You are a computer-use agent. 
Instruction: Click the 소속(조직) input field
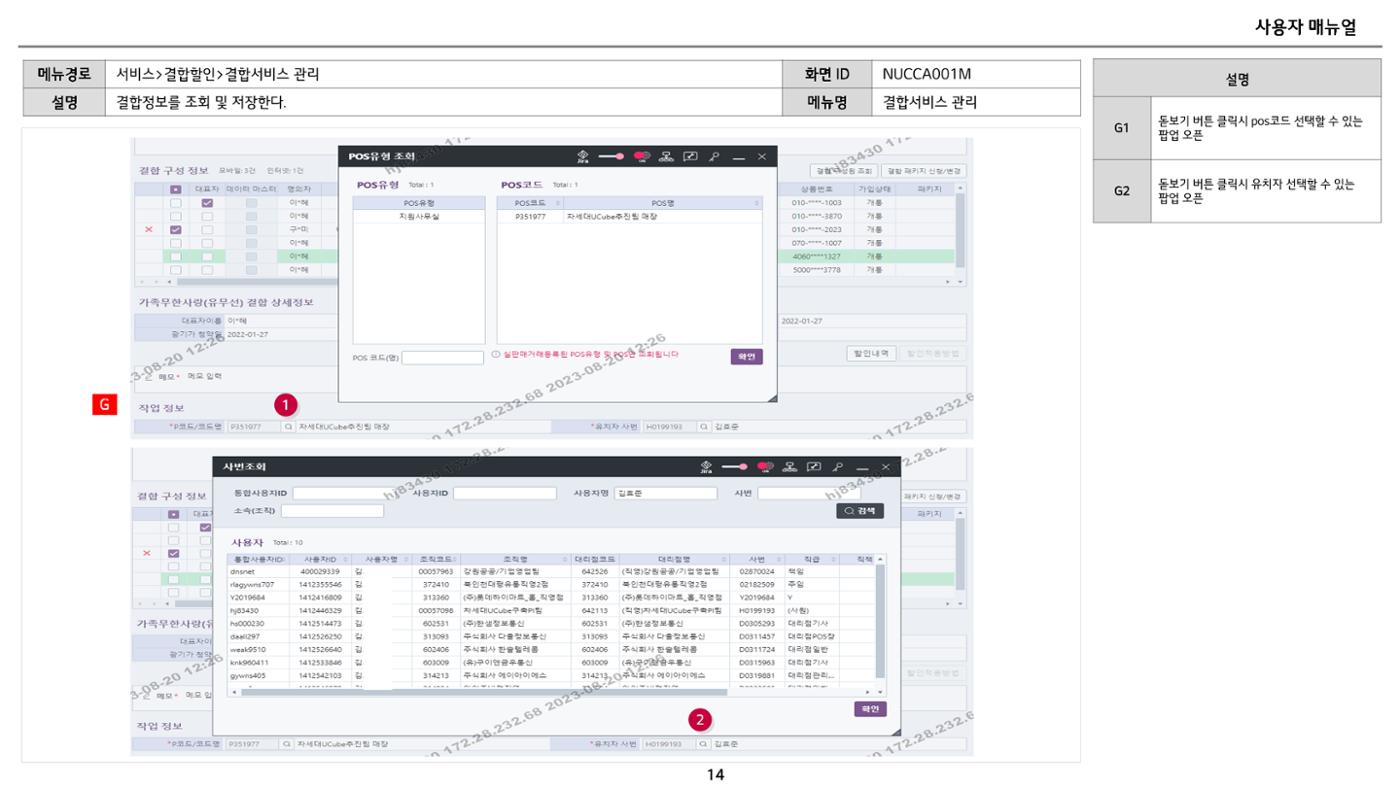333,511
